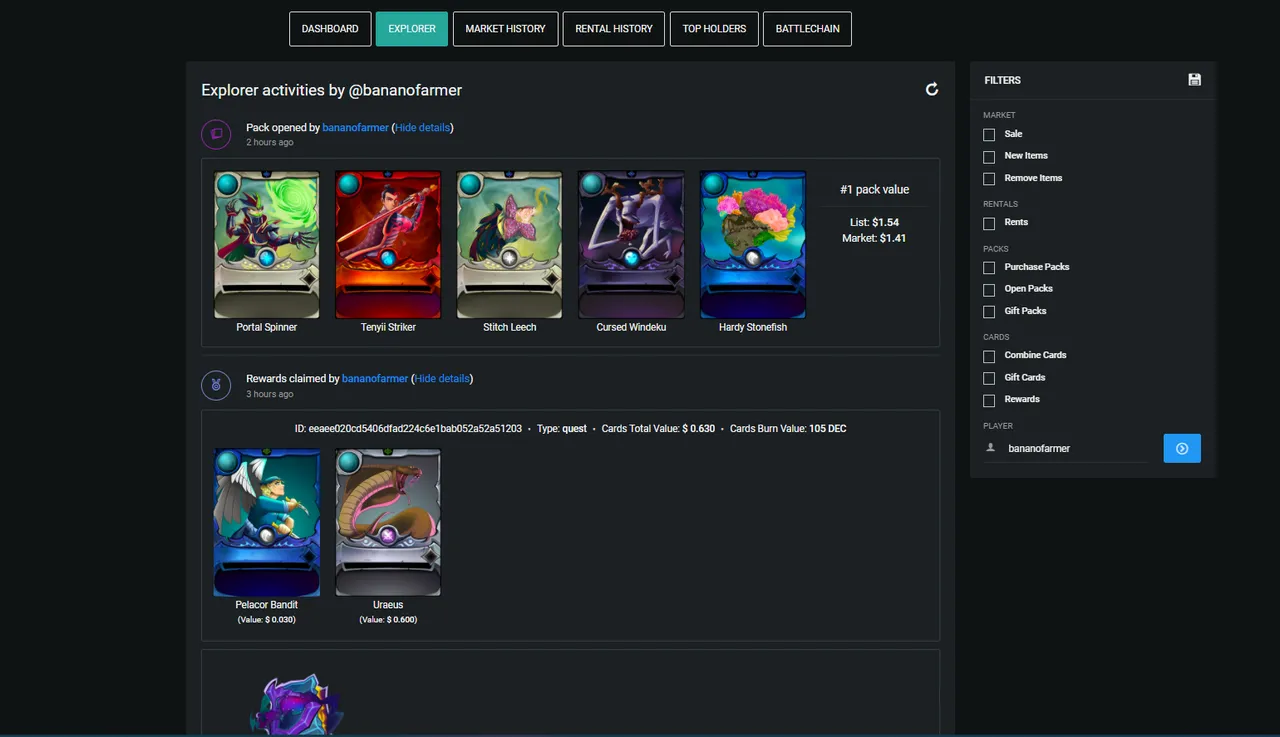
Task: Check the Purchase Packs filter
Action: [989, 267]
